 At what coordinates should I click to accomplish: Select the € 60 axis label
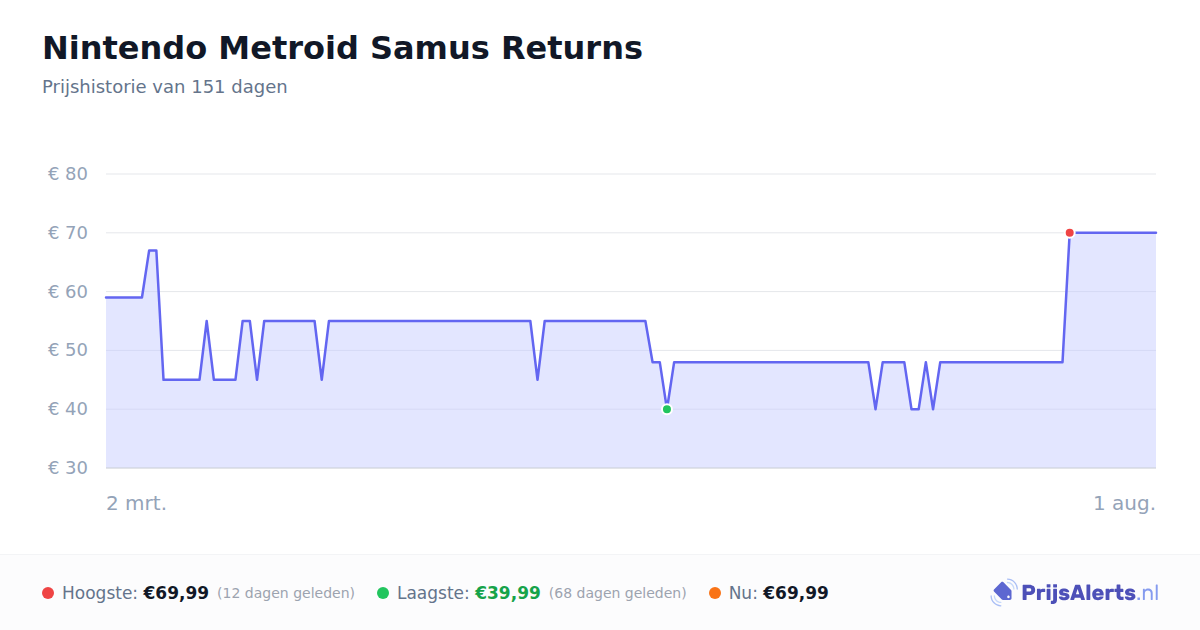68,292
